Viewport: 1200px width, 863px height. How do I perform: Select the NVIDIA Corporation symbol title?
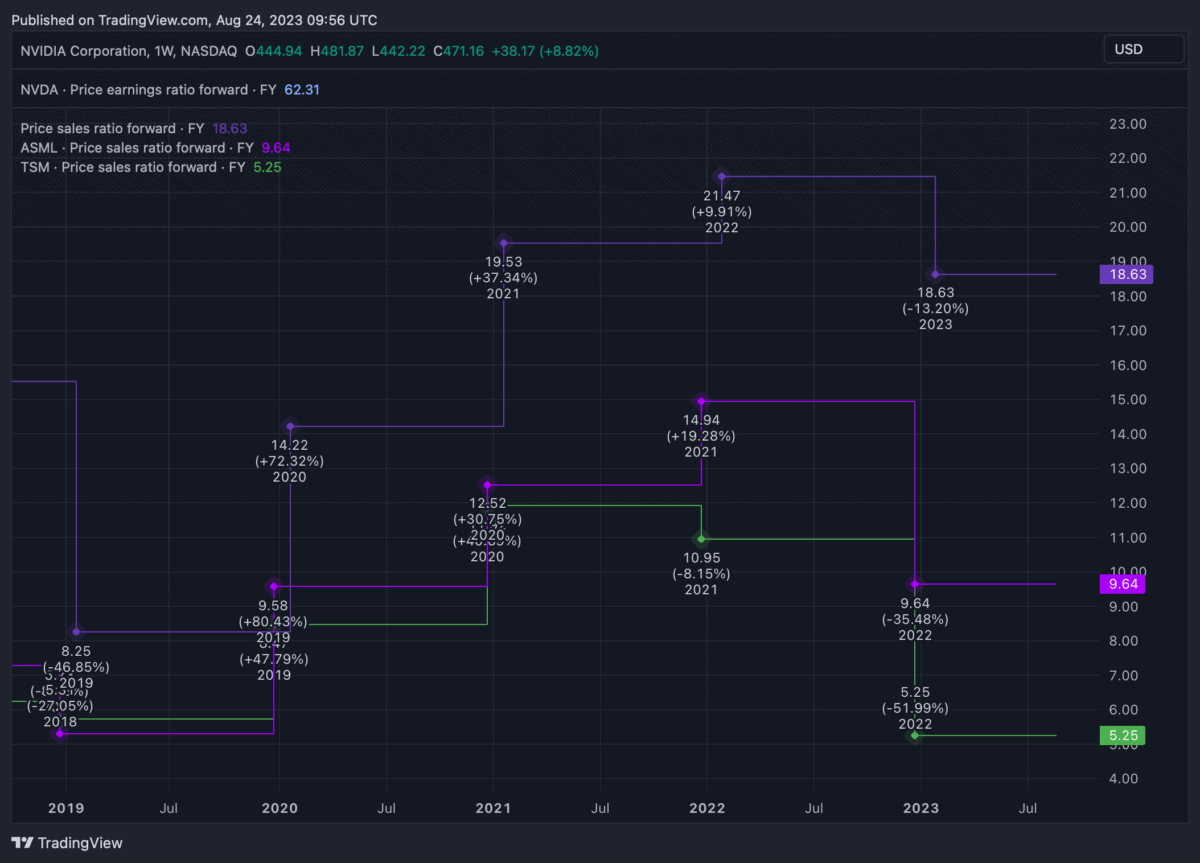click(127, 50)
